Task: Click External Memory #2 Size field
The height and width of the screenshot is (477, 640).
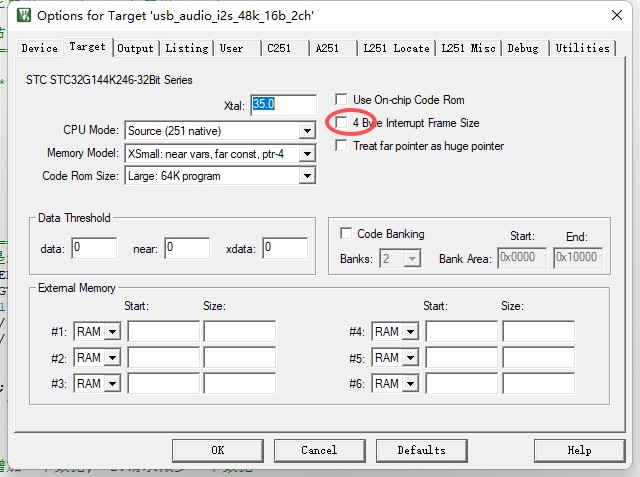Action: pyautogui.click(x=240, y=357)
